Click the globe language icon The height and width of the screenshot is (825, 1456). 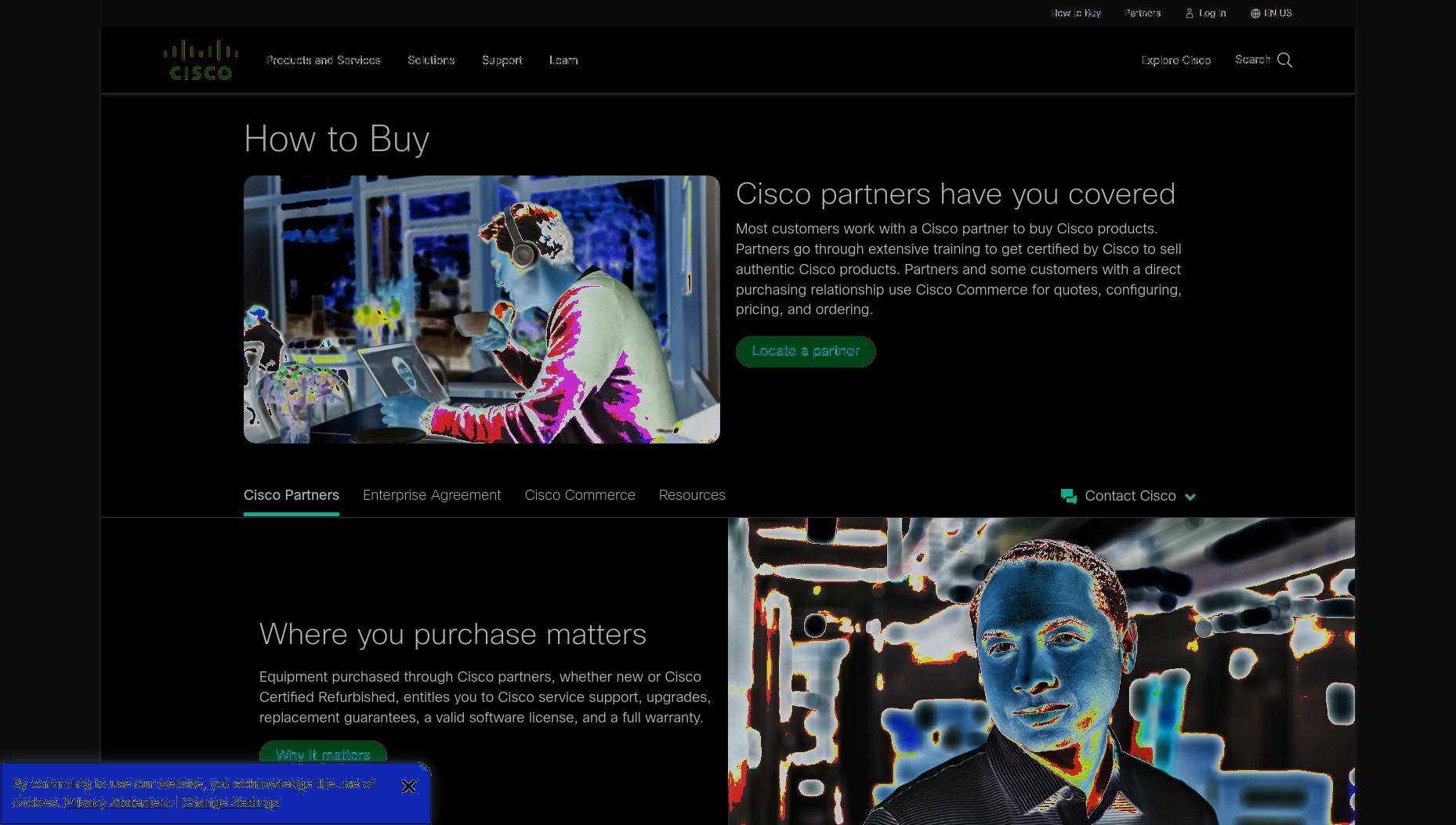click(x=1255, y=13)
